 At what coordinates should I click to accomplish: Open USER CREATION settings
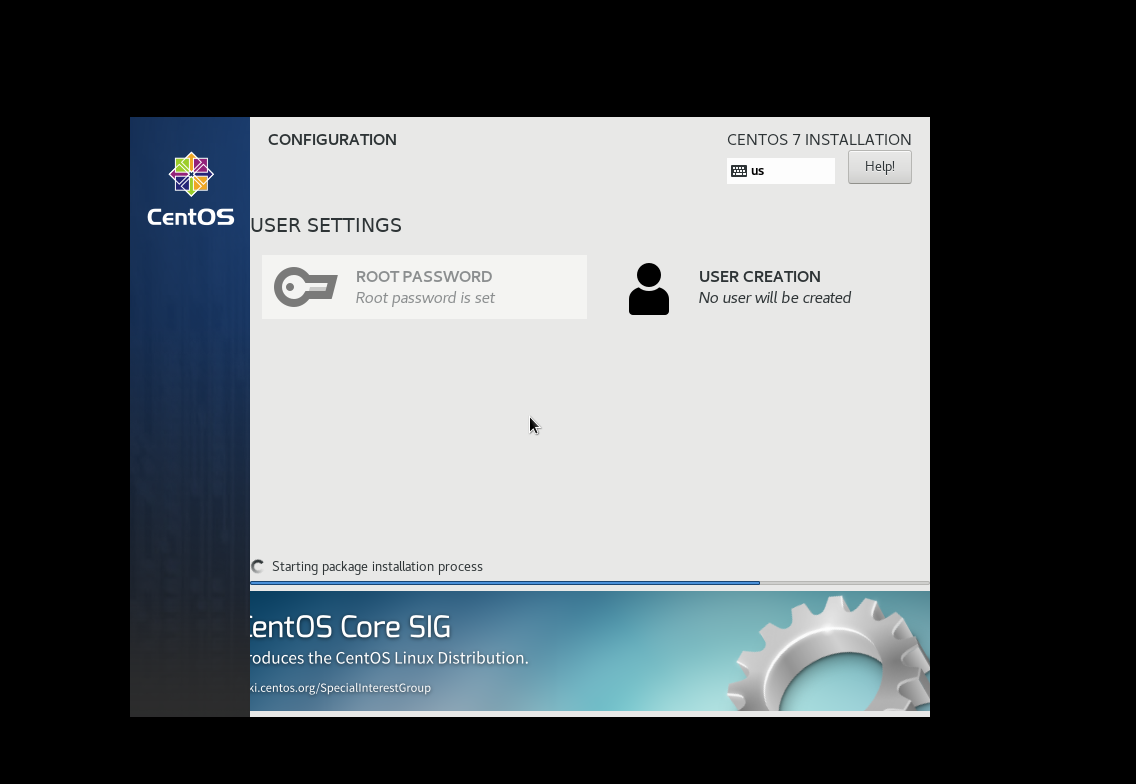pos(767,287)
